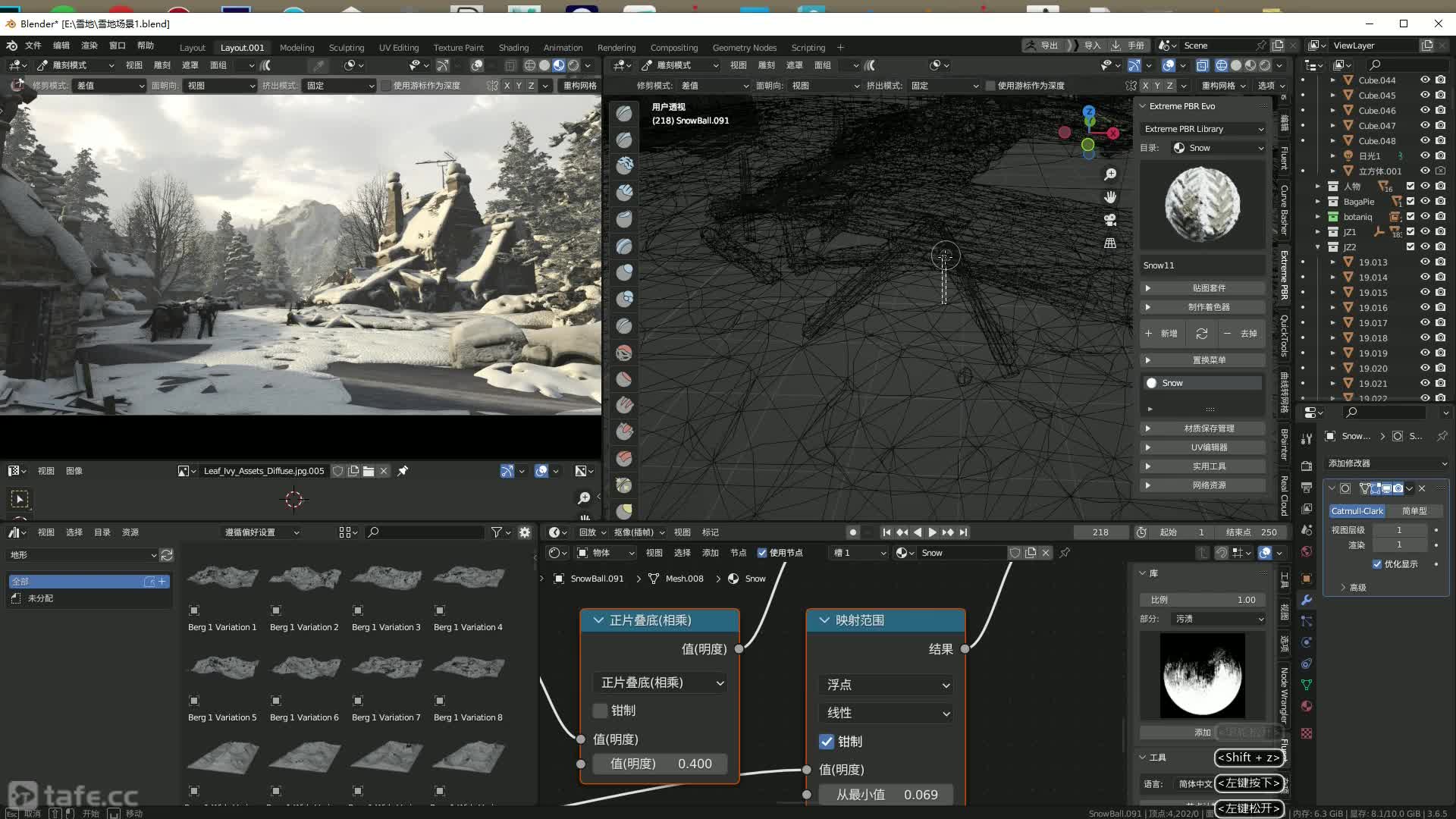Open the 线性 interpolation dropdown
1456x819 pixels.
tap(886, 713)
